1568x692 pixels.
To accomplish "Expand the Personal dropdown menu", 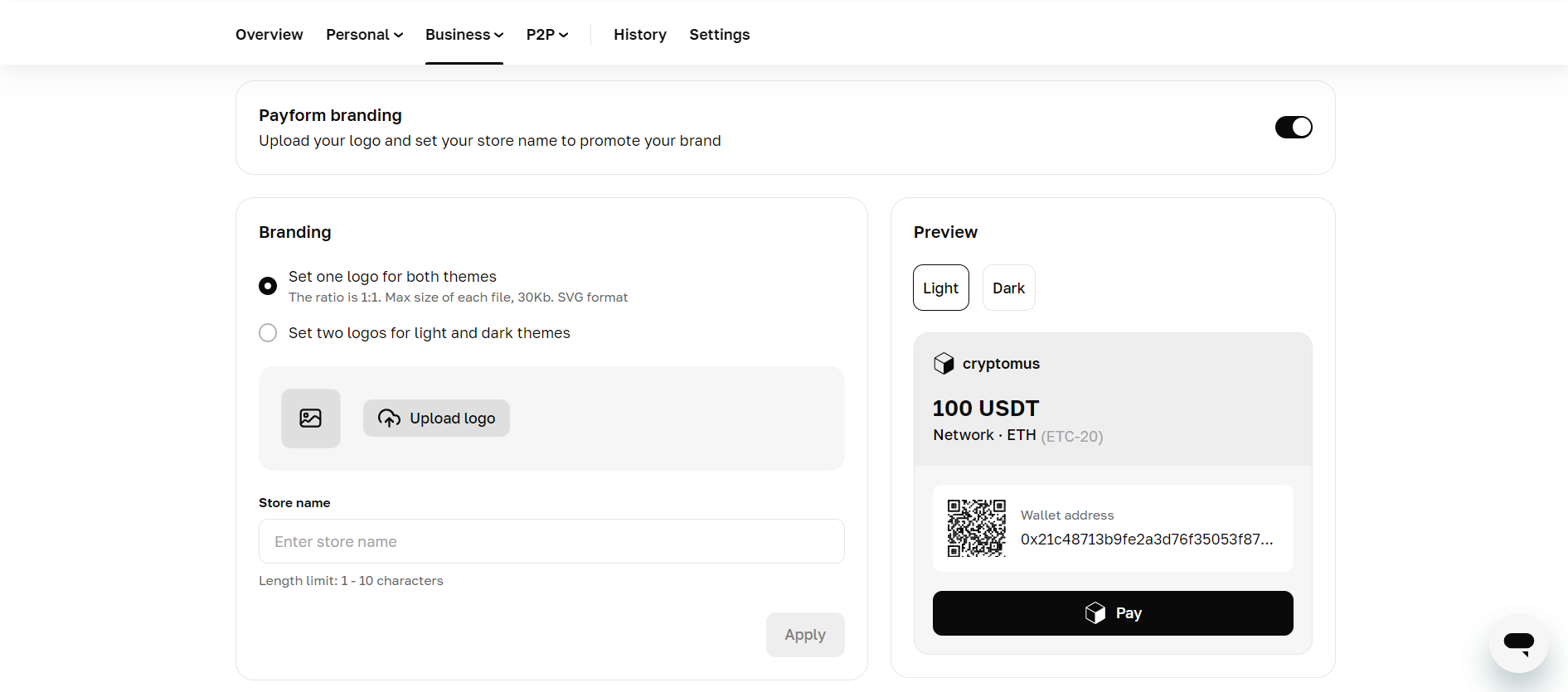I will (x=364, y=35).
